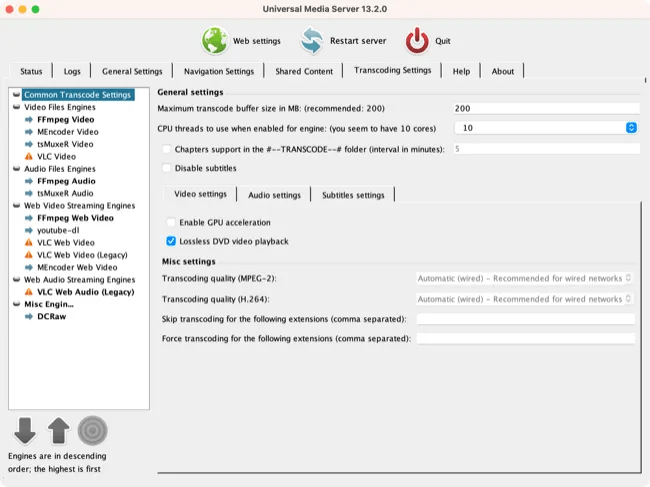Image resolution: width=650 pixels, height=487 pixels.
Task: Select tsMuxeR Video in the tree
Action: (65, 144)
